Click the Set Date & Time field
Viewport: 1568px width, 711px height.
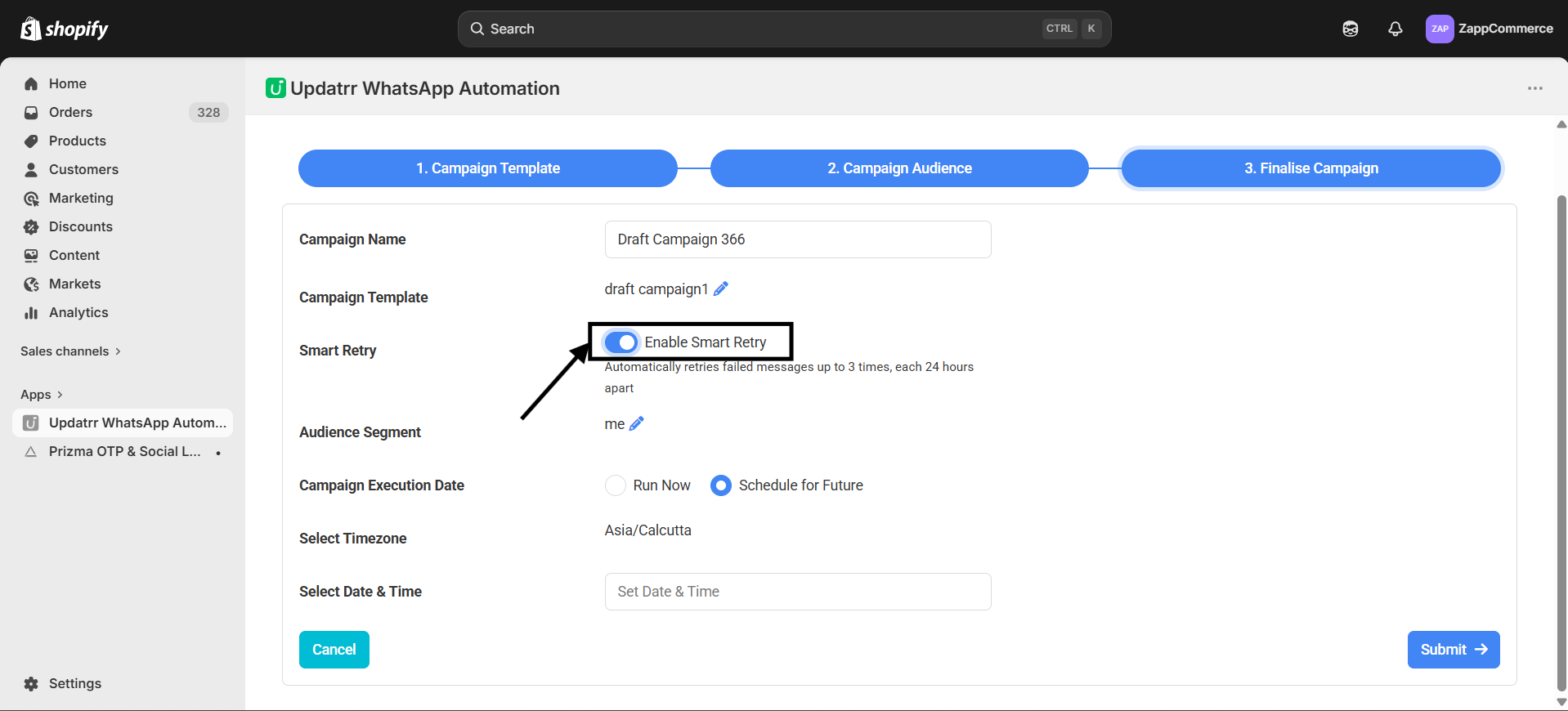click(797, 592)
